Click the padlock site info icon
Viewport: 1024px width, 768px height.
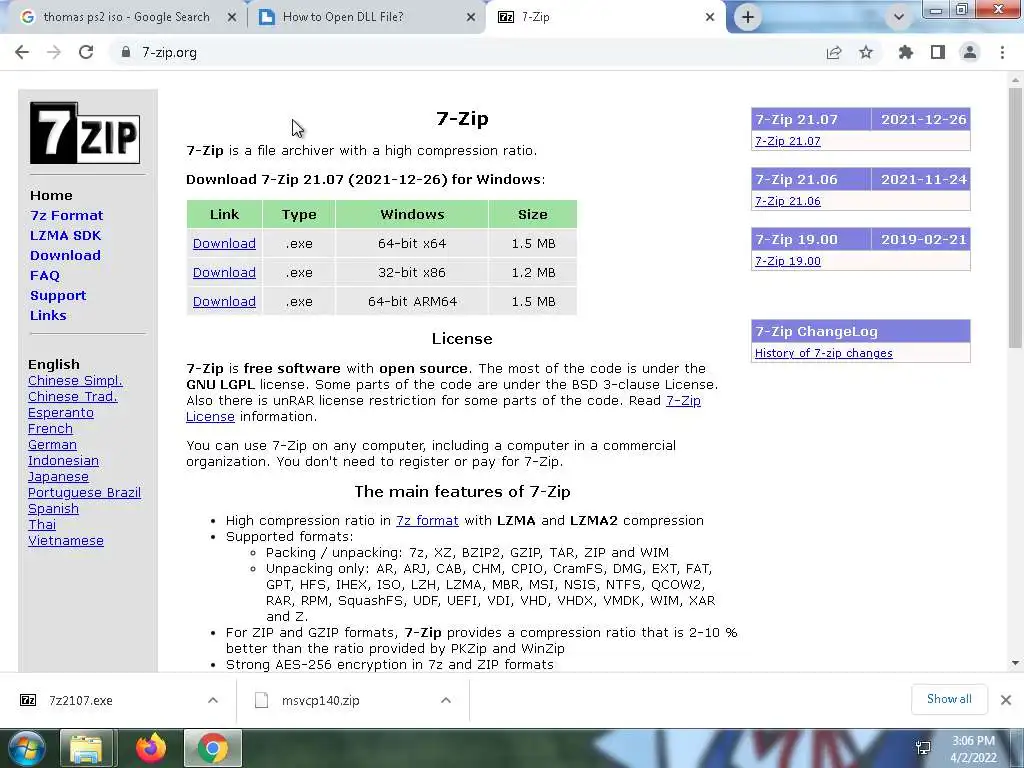[125, 52]
